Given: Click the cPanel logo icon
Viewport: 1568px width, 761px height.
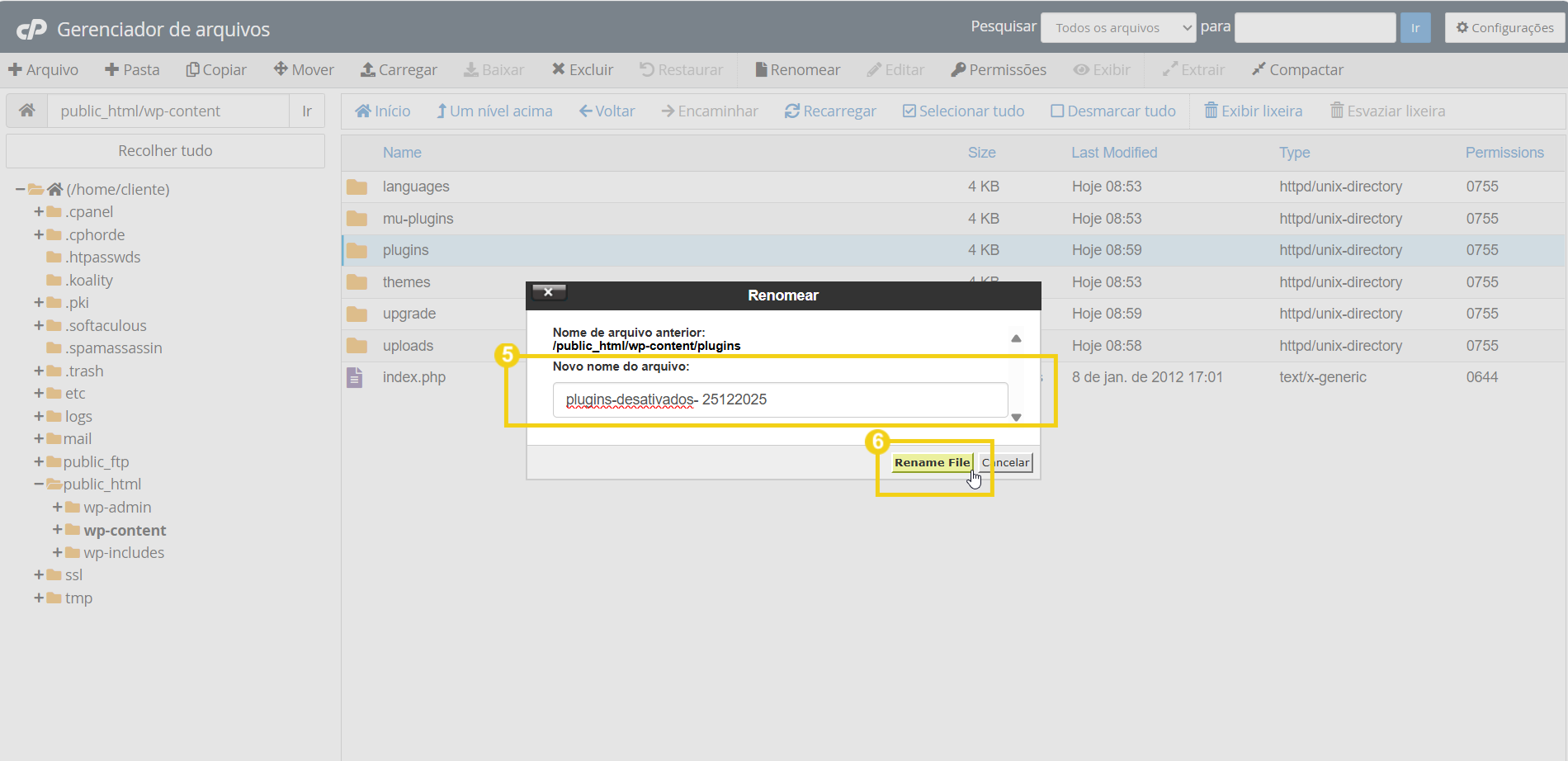Looking at the screenshot, I should (x=32, y=30).
